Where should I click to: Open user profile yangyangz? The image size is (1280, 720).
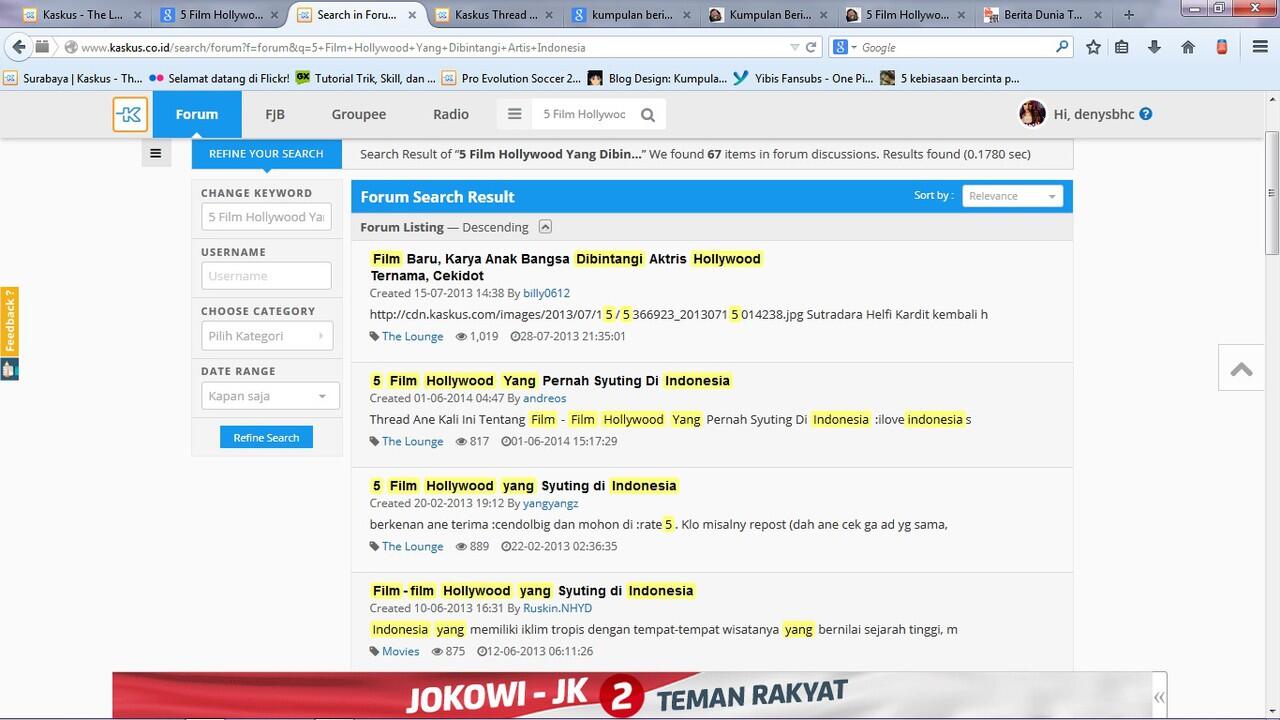click(x=552, y=503)
